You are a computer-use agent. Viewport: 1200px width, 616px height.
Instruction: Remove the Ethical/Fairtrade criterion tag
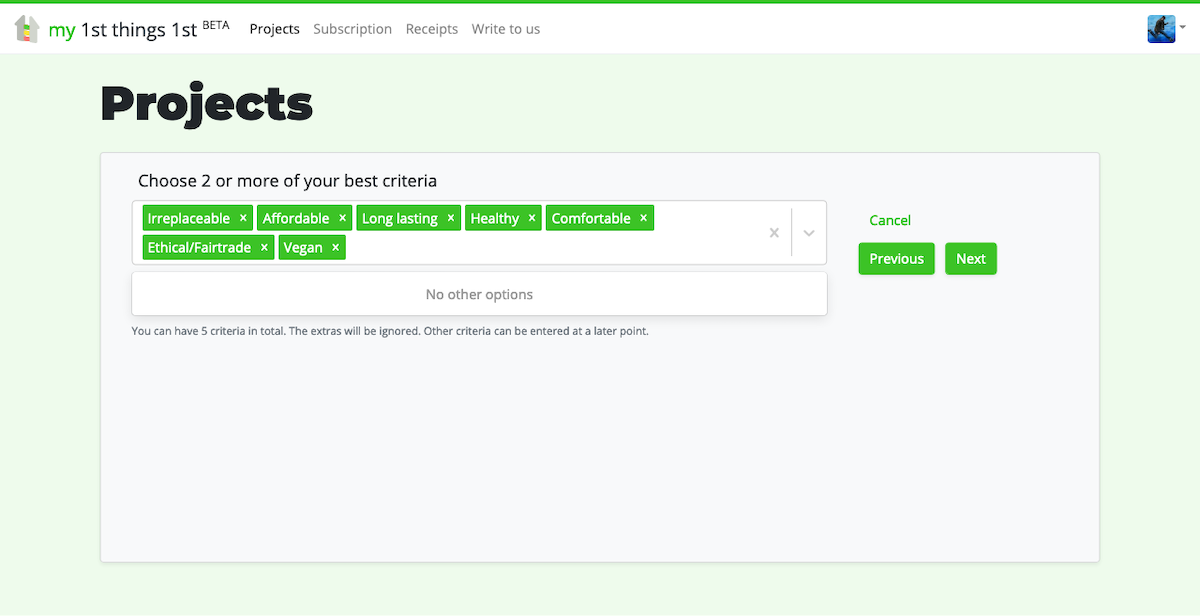[264, 247]
